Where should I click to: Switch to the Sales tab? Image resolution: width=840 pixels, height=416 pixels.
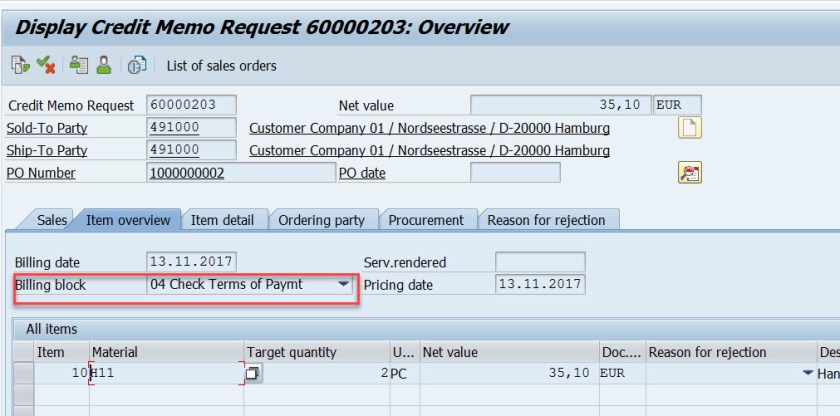point(51,220)
